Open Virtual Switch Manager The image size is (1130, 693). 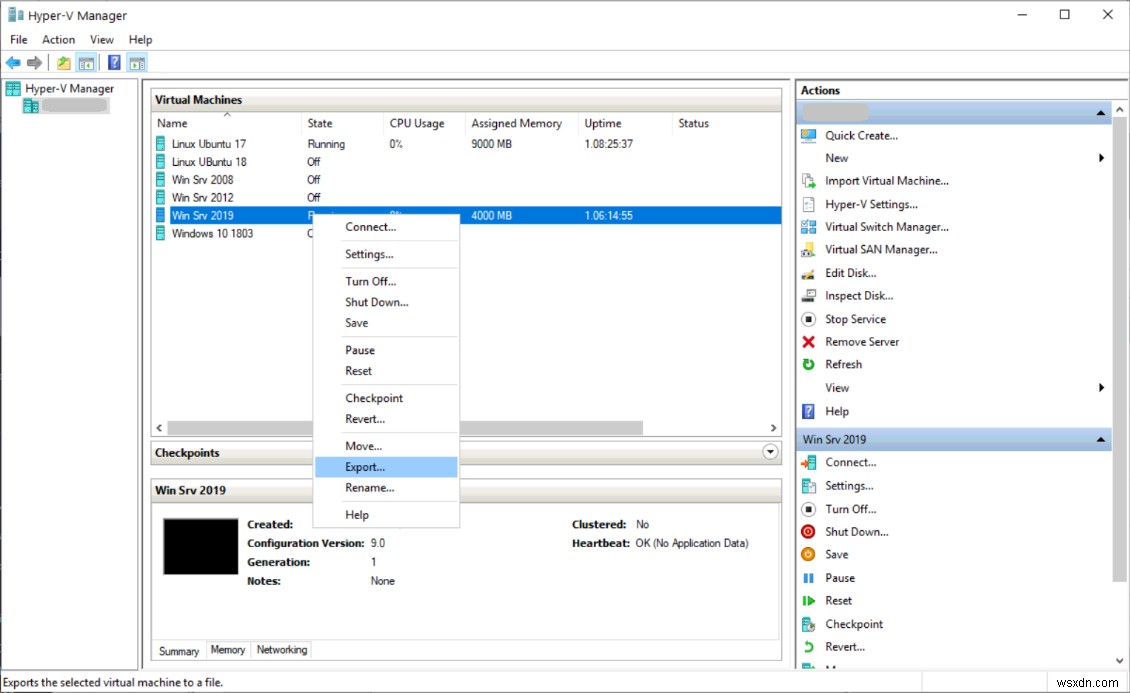[x=884, y=226]
